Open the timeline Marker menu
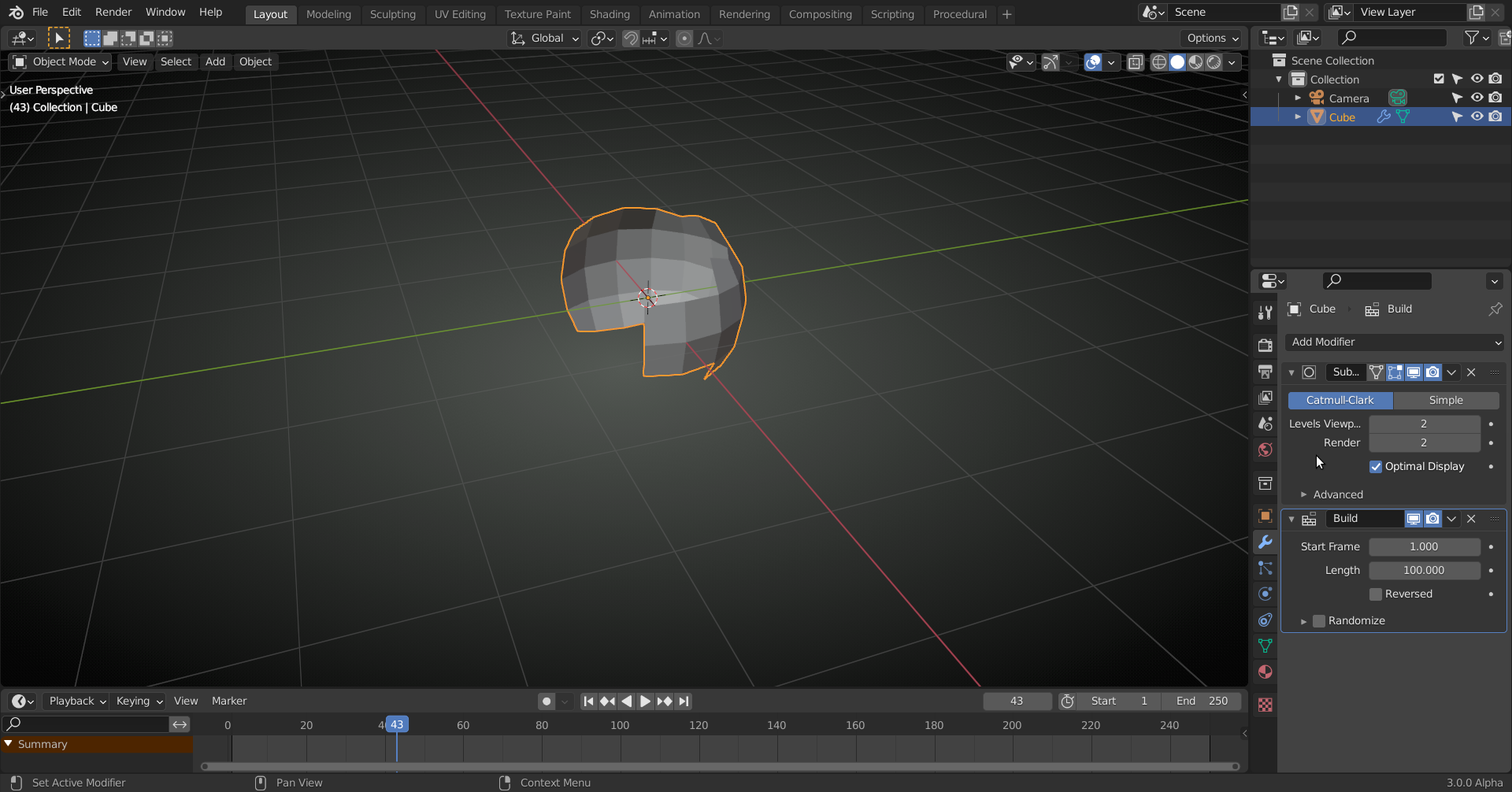The height and width of the screenshot is (792, 1512). 229,701
